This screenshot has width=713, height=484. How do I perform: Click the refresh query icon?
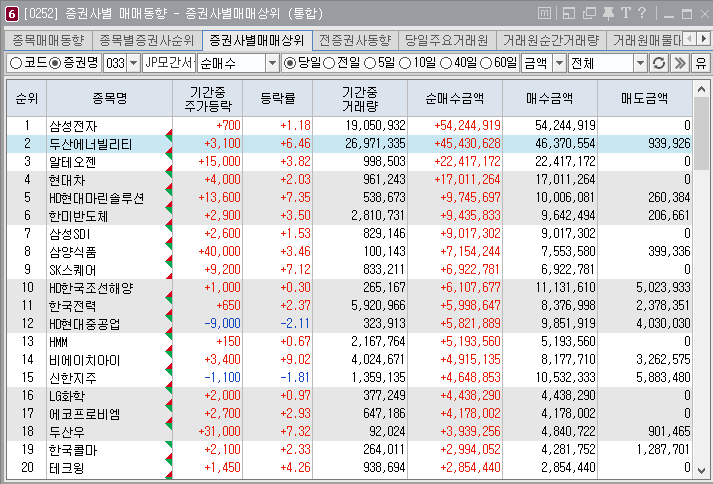[x=659, y=63]
